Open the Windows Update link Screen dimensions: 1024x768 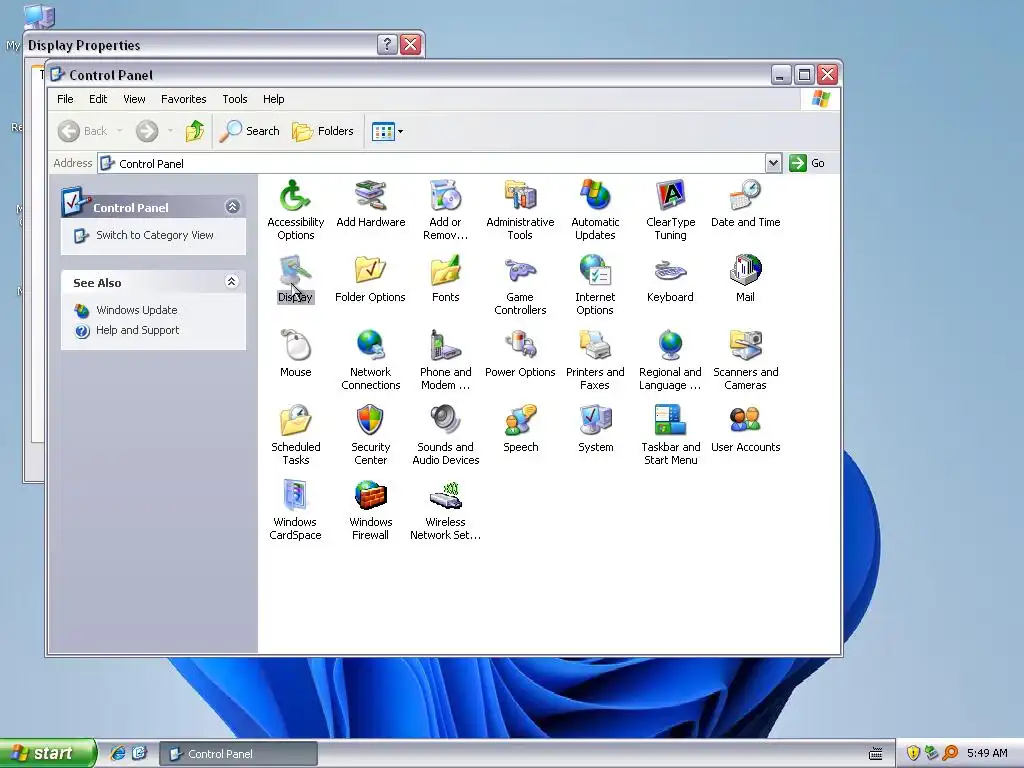point(136,310)
